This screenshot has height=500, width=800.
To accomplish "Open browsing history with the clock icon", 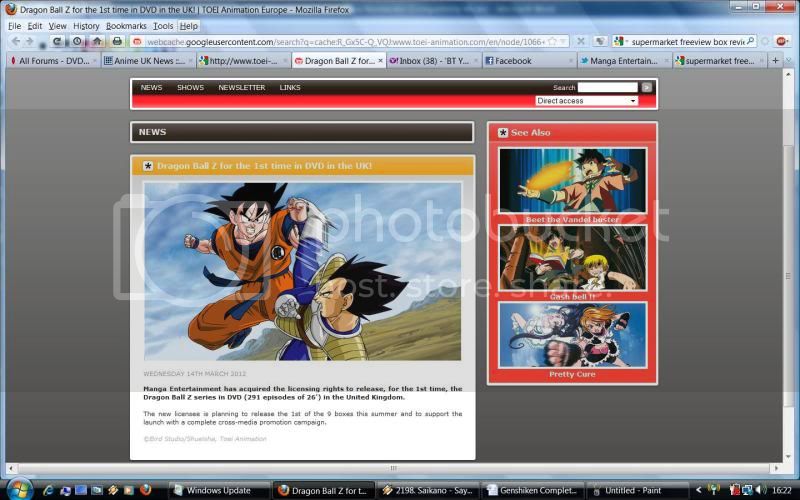I will tap(77, 41).
